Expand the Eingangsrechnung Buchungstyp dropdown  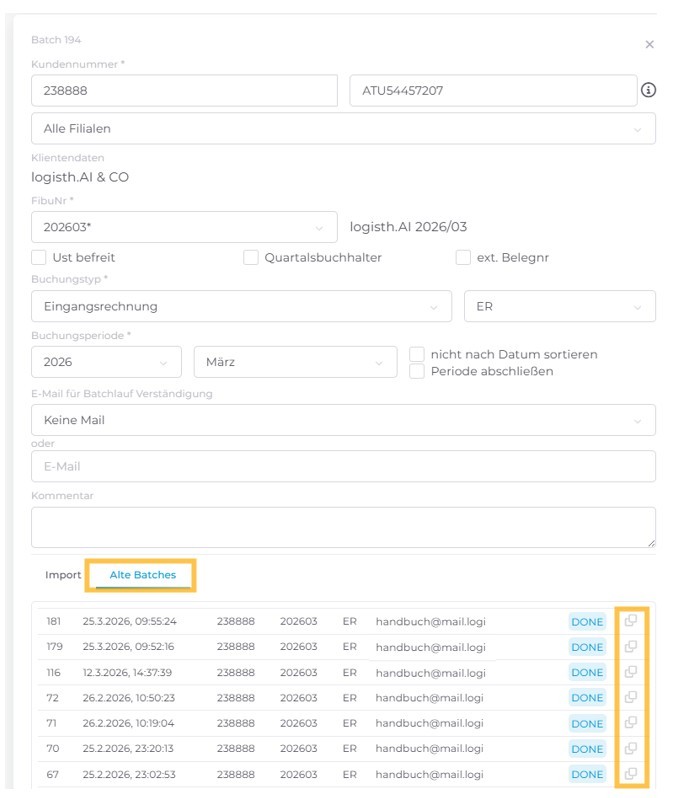[x=241, y=306]
